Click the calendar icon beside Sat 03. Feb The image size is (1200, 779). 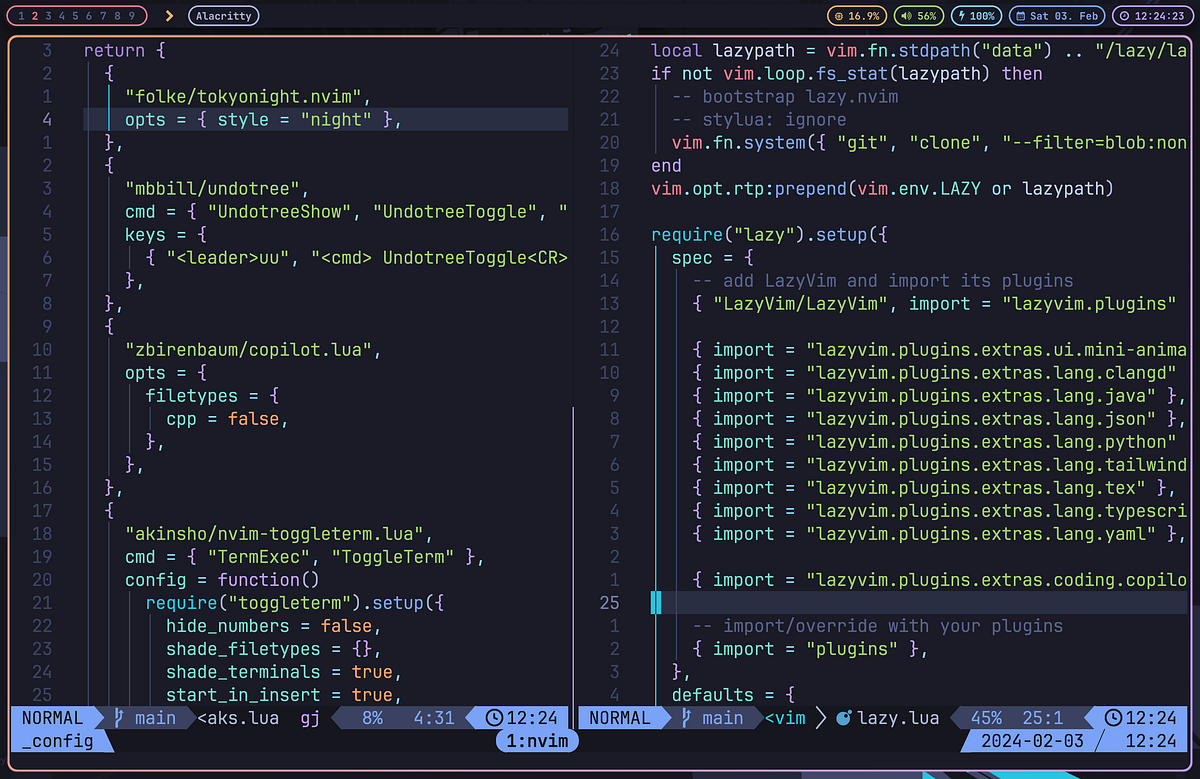(1021, 15)
